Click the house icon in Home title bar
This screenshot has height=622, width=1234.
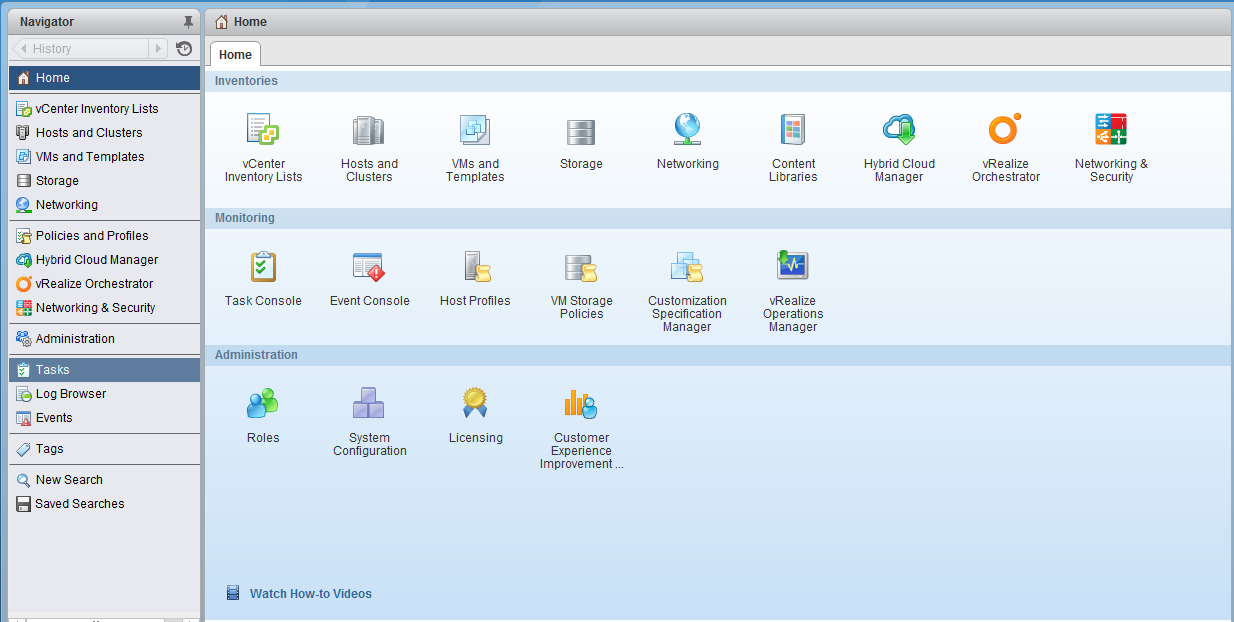click(222, 22)
